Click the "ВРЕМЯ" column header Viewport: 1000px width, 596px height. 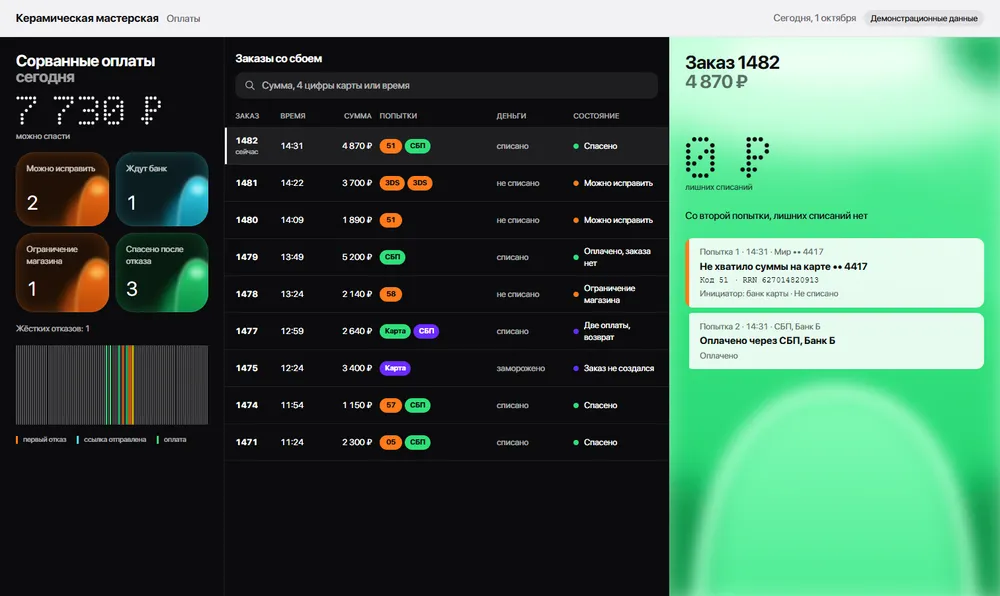293,116
